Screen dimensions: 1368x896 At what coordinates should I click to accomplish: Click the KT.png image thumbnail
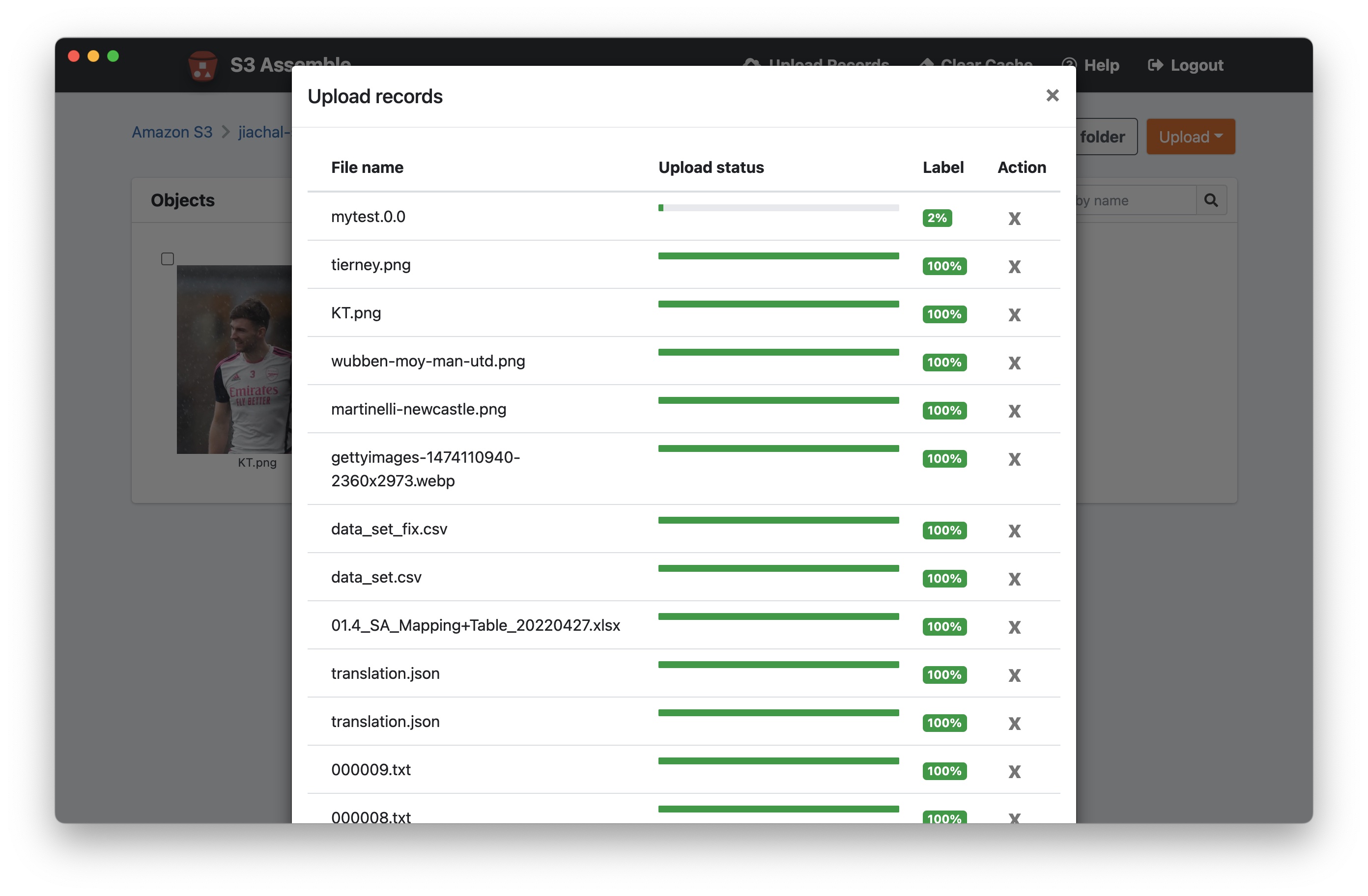pos(234,359)
